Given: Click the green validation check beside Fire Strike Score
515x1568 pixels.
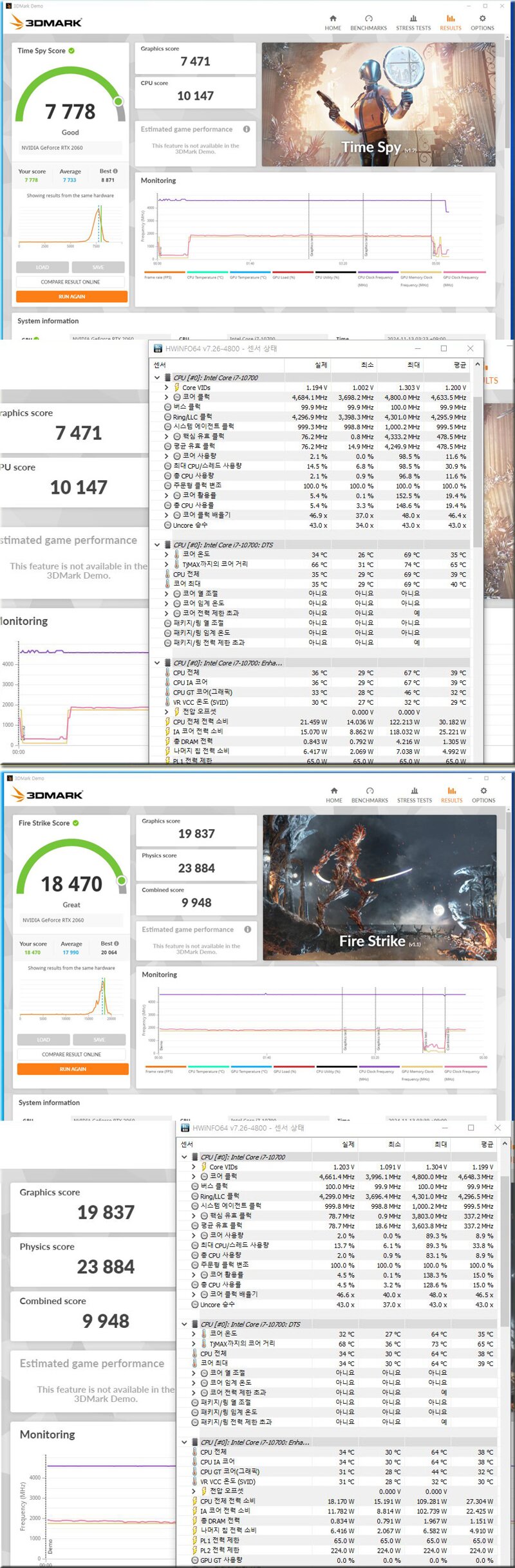Looking at the screenshot, I should [75, 823].
